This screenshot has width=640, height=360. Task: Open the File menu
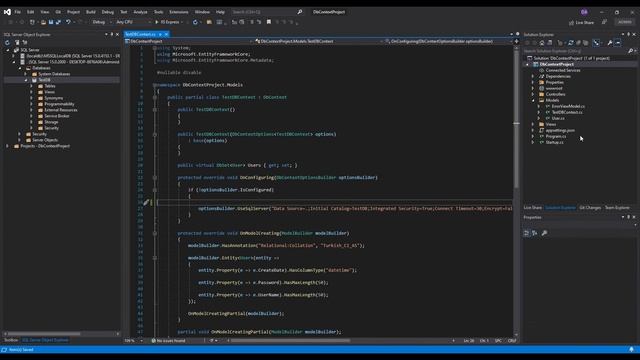click(18, 12)
